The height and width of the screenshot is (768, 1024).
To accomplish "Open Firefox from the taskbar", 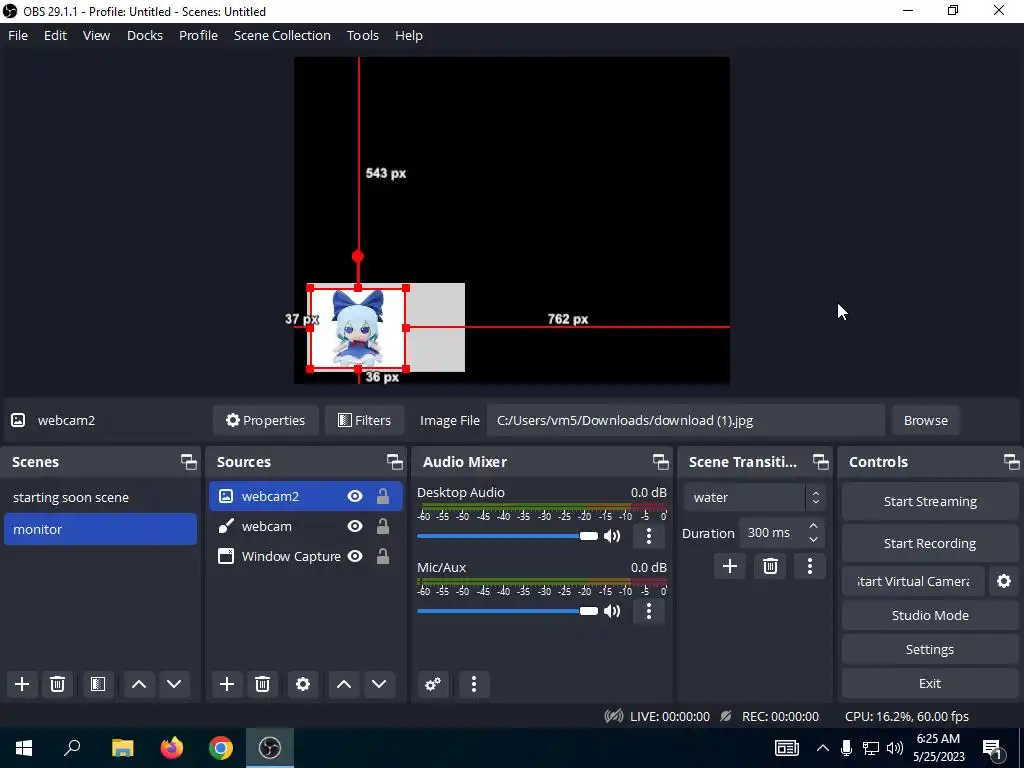I will [172, 748].
